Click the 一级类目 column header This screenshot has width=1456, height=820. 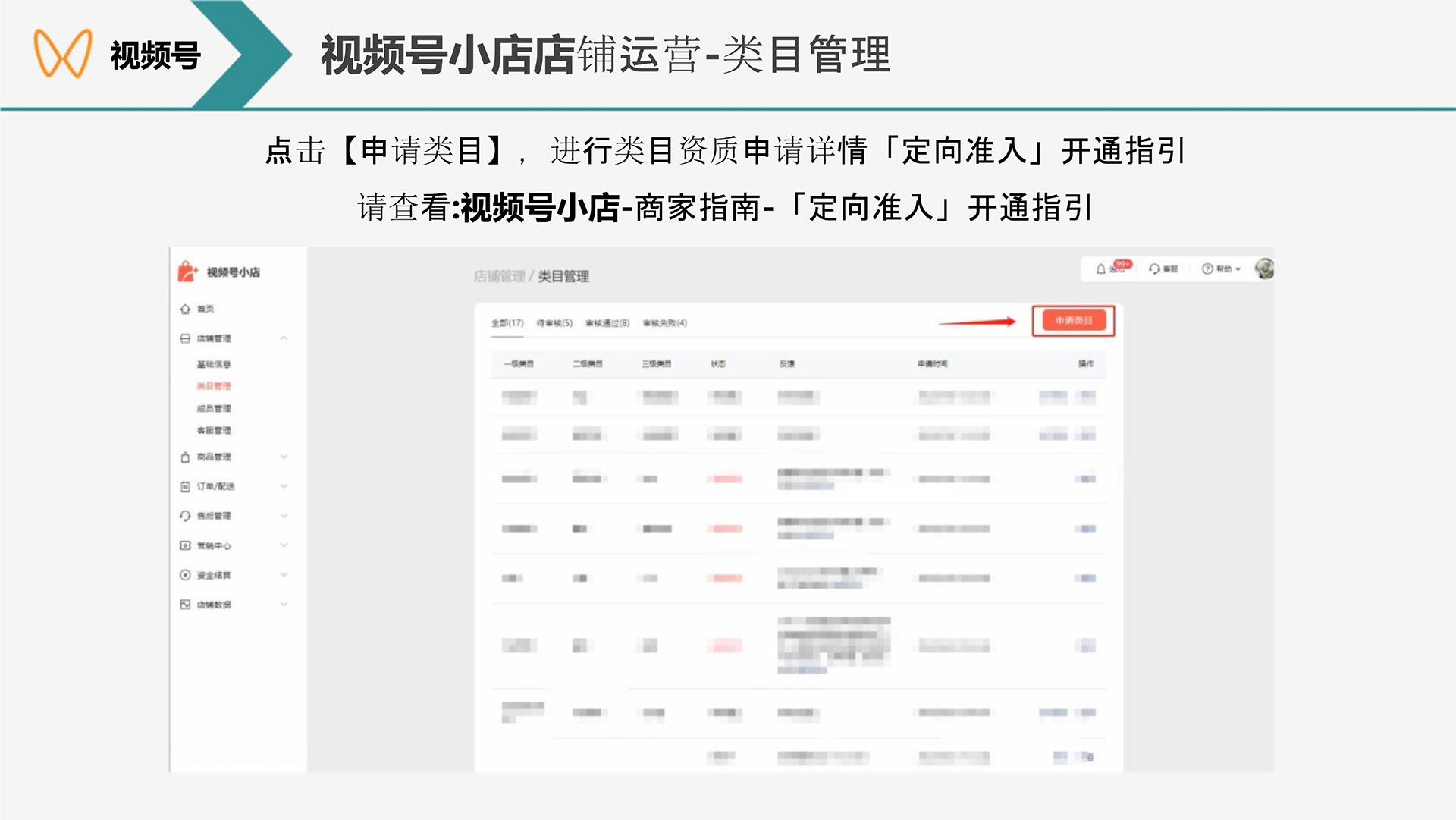pos(519,364)
